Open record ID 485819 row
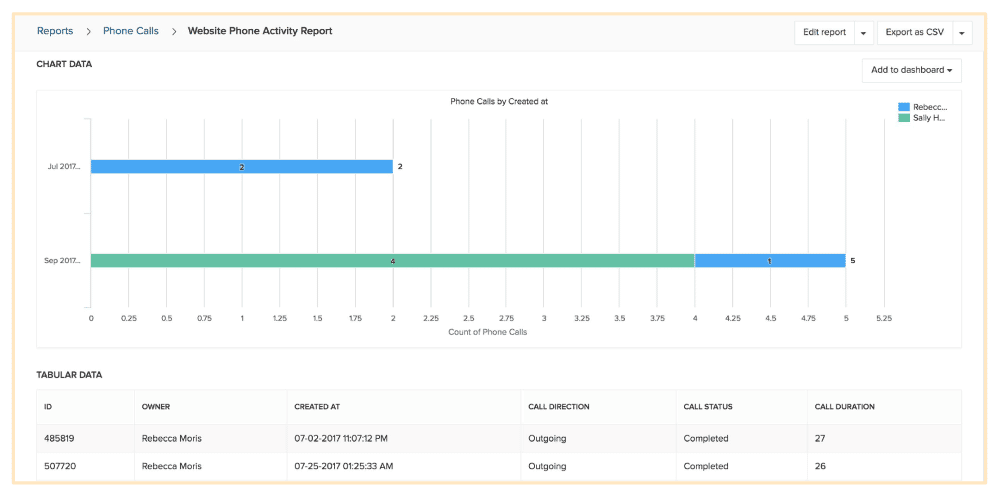This screenshot has width=1000, height=494. tap(61, 438)
